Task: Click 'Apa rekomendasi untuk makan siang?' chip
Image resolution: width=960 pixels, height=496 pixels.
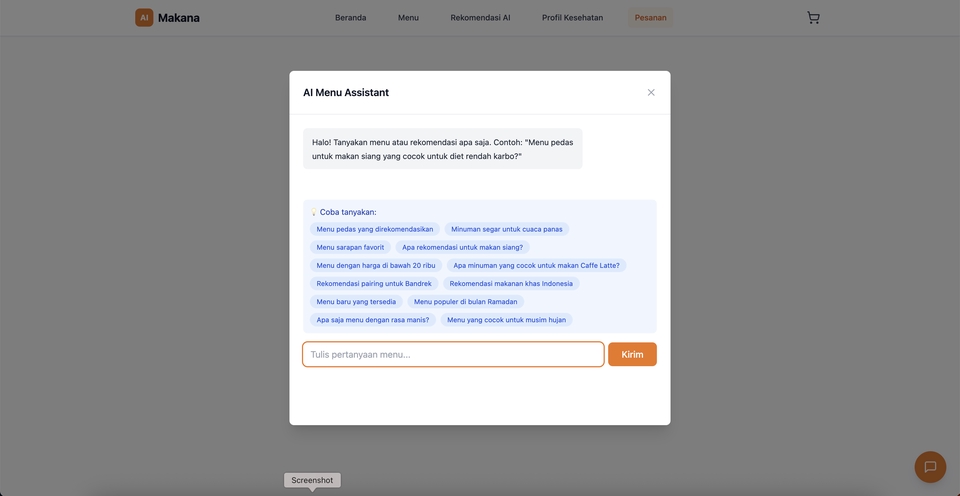Action: pyautogui.click(x=463, y=247)
